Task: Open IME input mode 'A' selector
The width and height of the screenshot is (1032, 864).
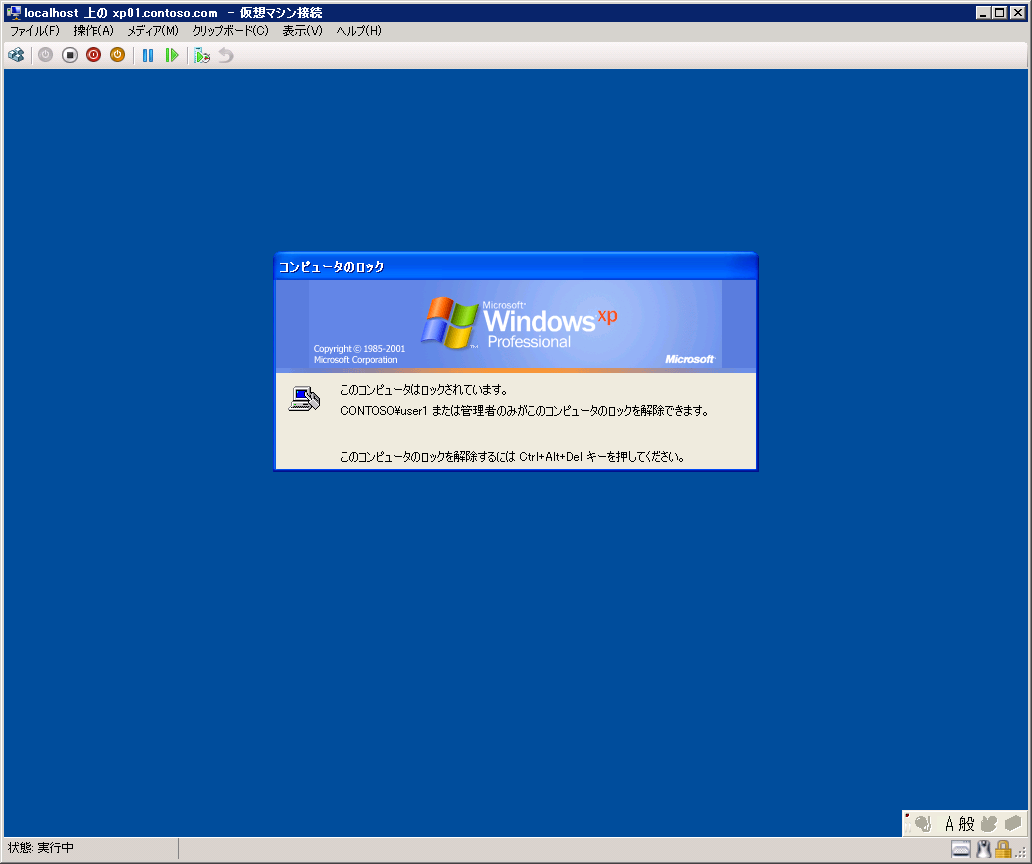Action: point(950,824)
